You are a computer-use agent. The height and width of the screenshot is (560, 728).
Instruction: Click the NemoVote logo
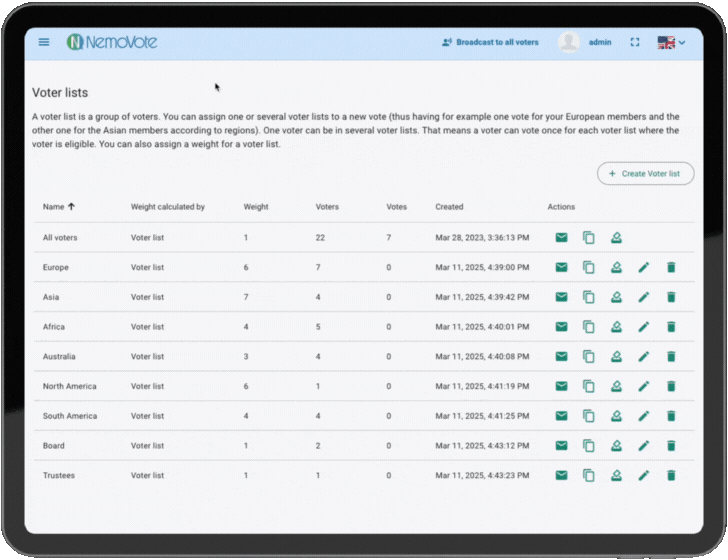[112, 42]
